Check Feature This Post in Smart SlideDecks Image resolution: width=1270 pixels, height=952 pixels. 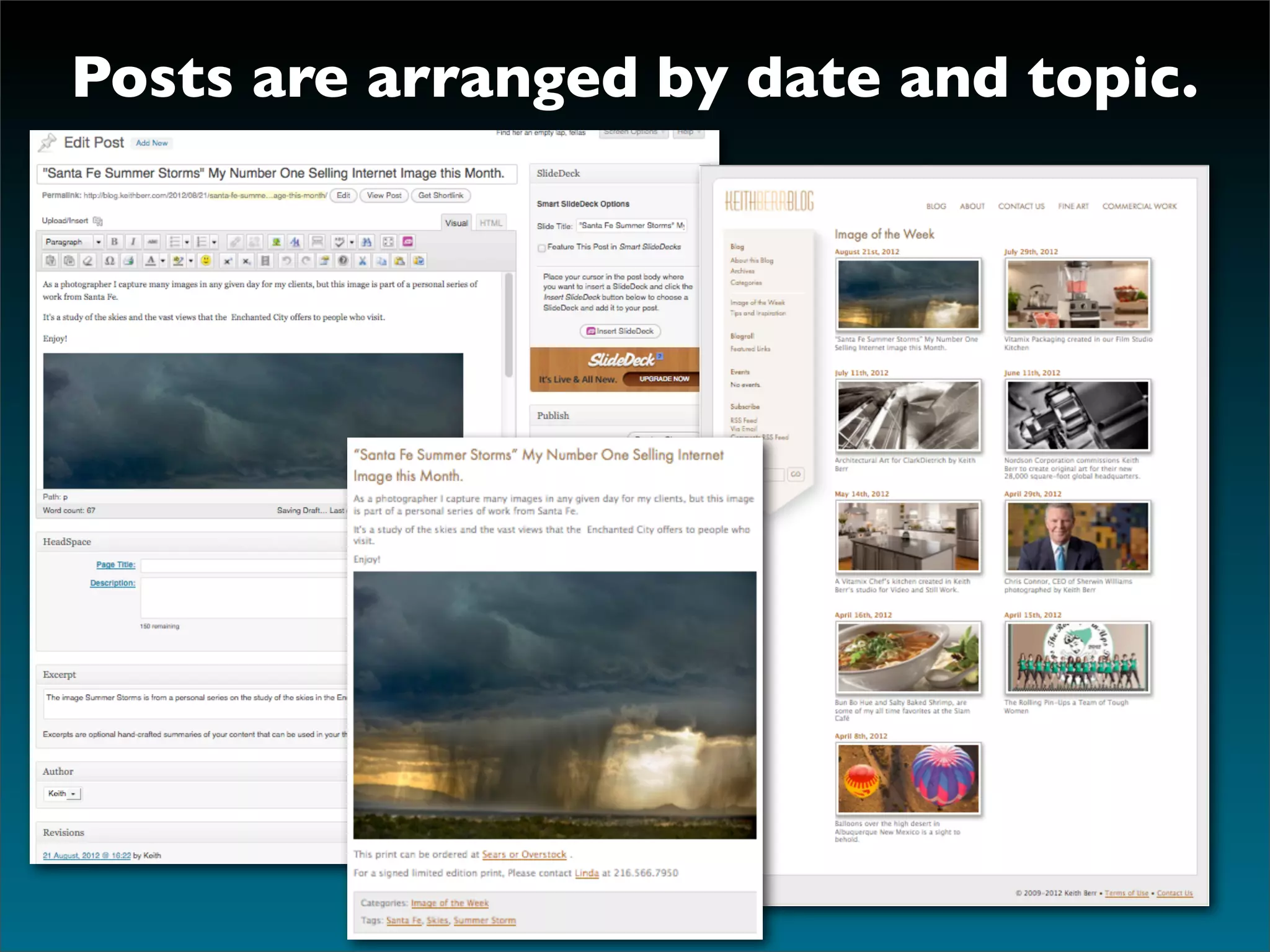(541, 248)
